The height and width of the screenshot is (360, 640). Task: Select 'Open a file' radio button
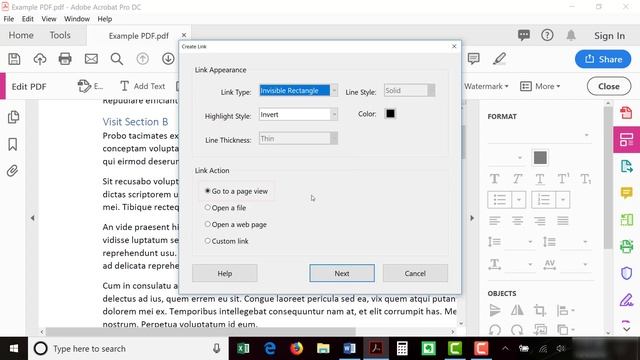coord(207,207)
